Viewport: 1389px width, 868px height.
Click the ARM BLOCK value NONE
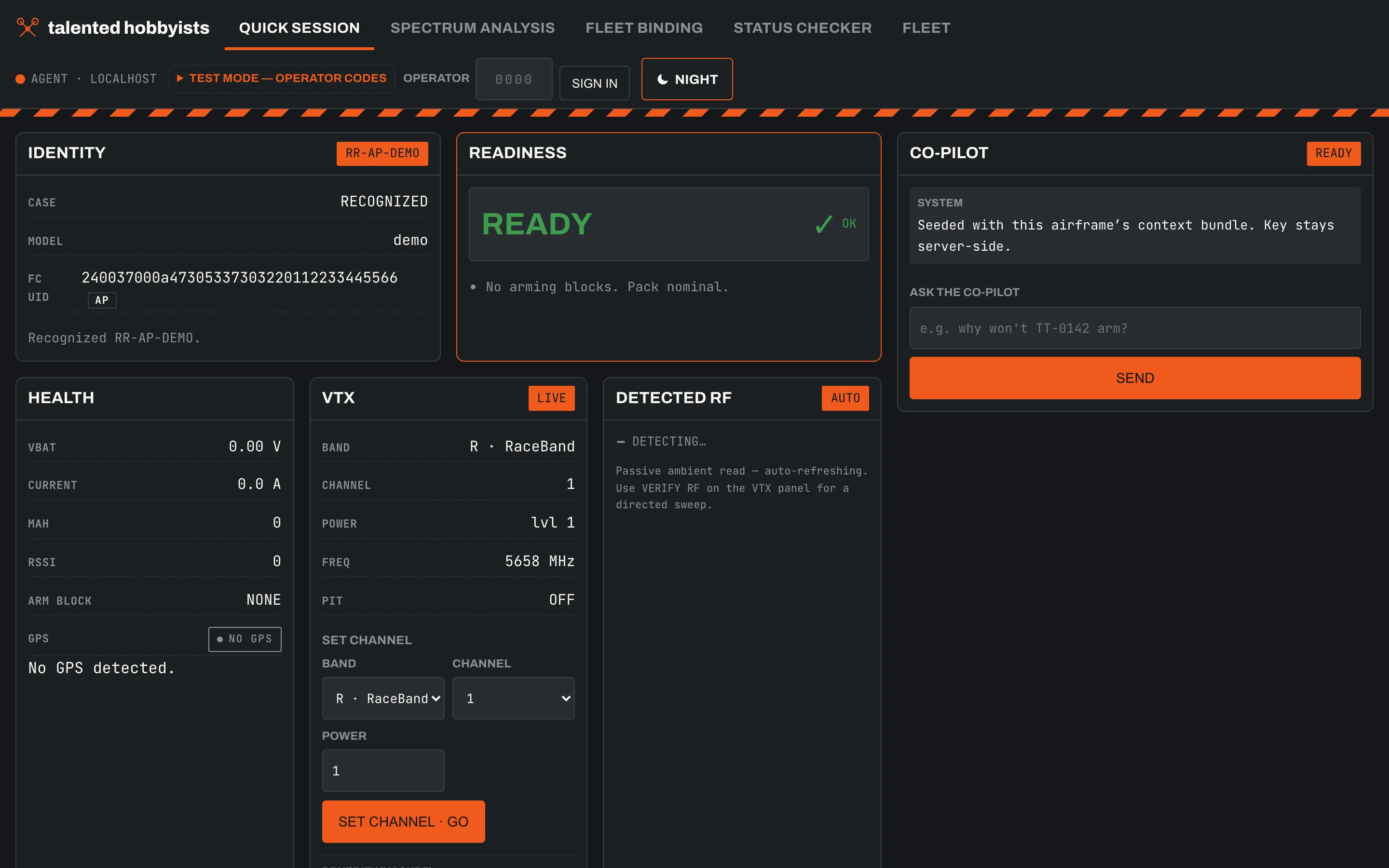(263, 600)
